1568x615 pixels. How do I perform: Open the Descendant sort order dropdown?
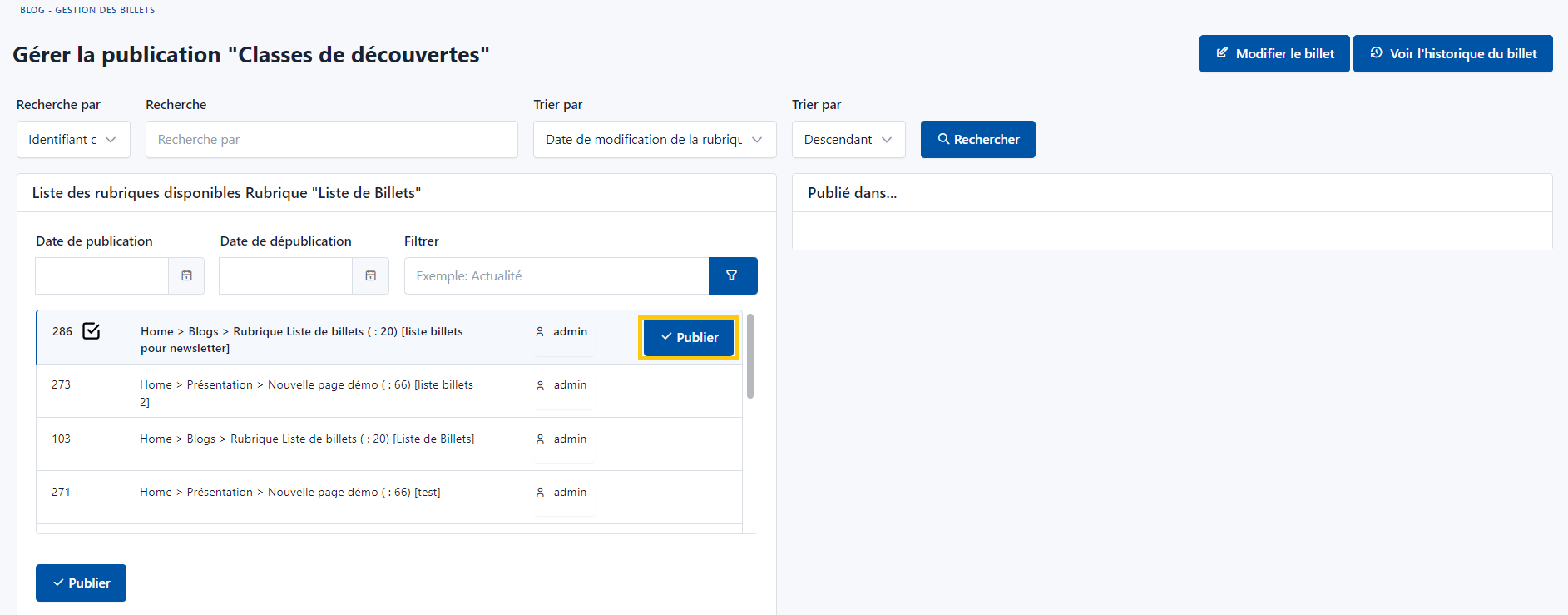[x=848, y=140]
